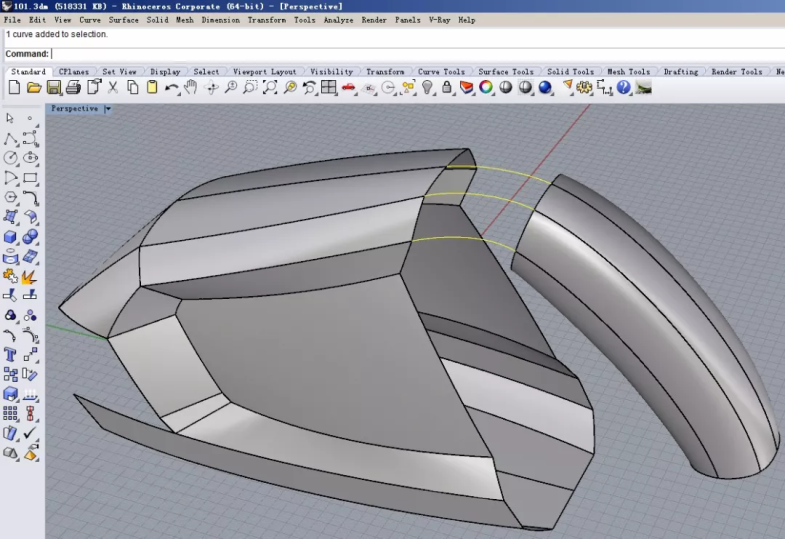Click the Save file icon
Viewport: 785px width, 539px height.
pyautogui.click(x=53, y=88)
